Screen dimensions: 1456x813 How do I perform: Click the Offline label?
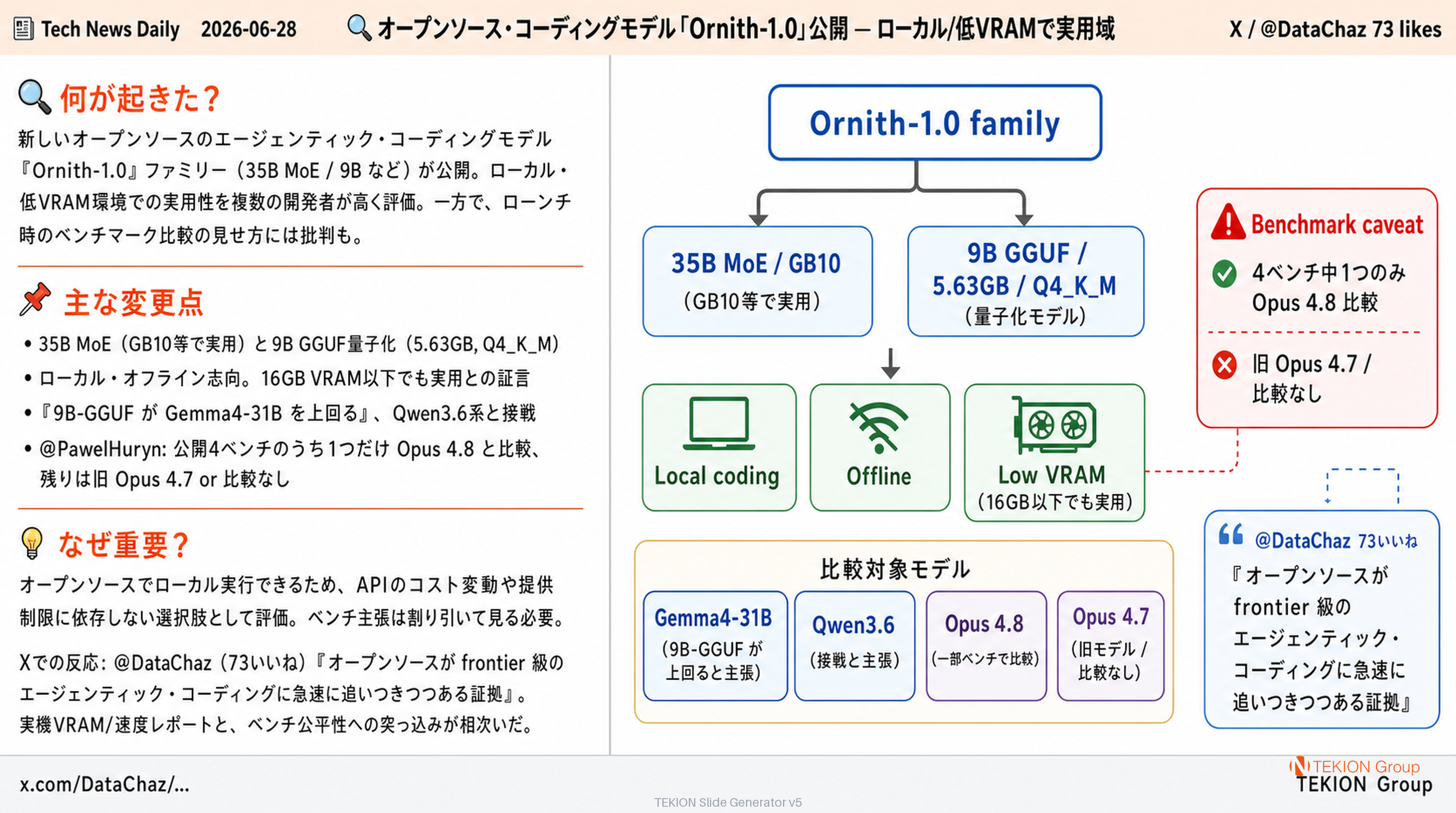(879, 476)
